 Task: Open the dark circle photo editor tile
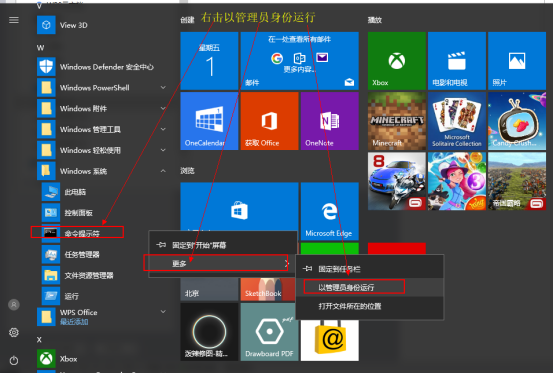coord(209,332)
